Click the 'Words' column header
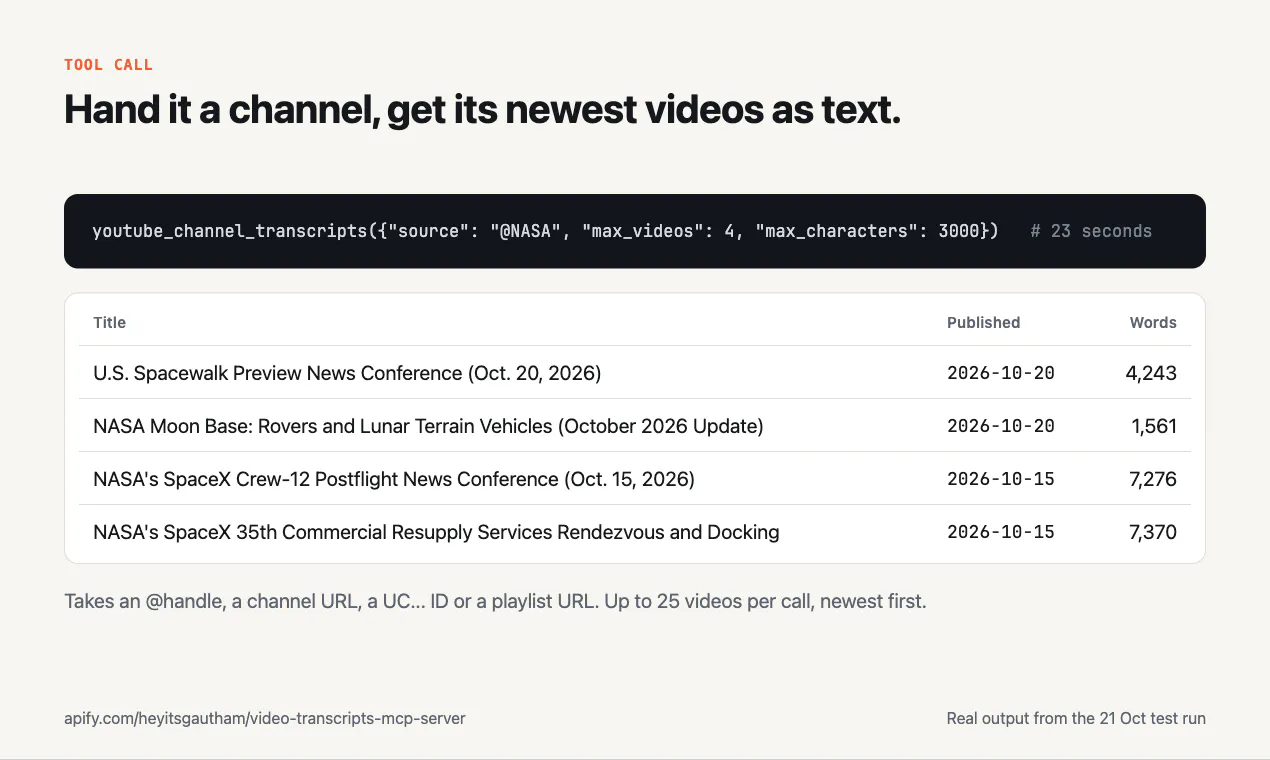Image resolution: width=1270 pixels, height=760 pixels. pos(1153,322)
